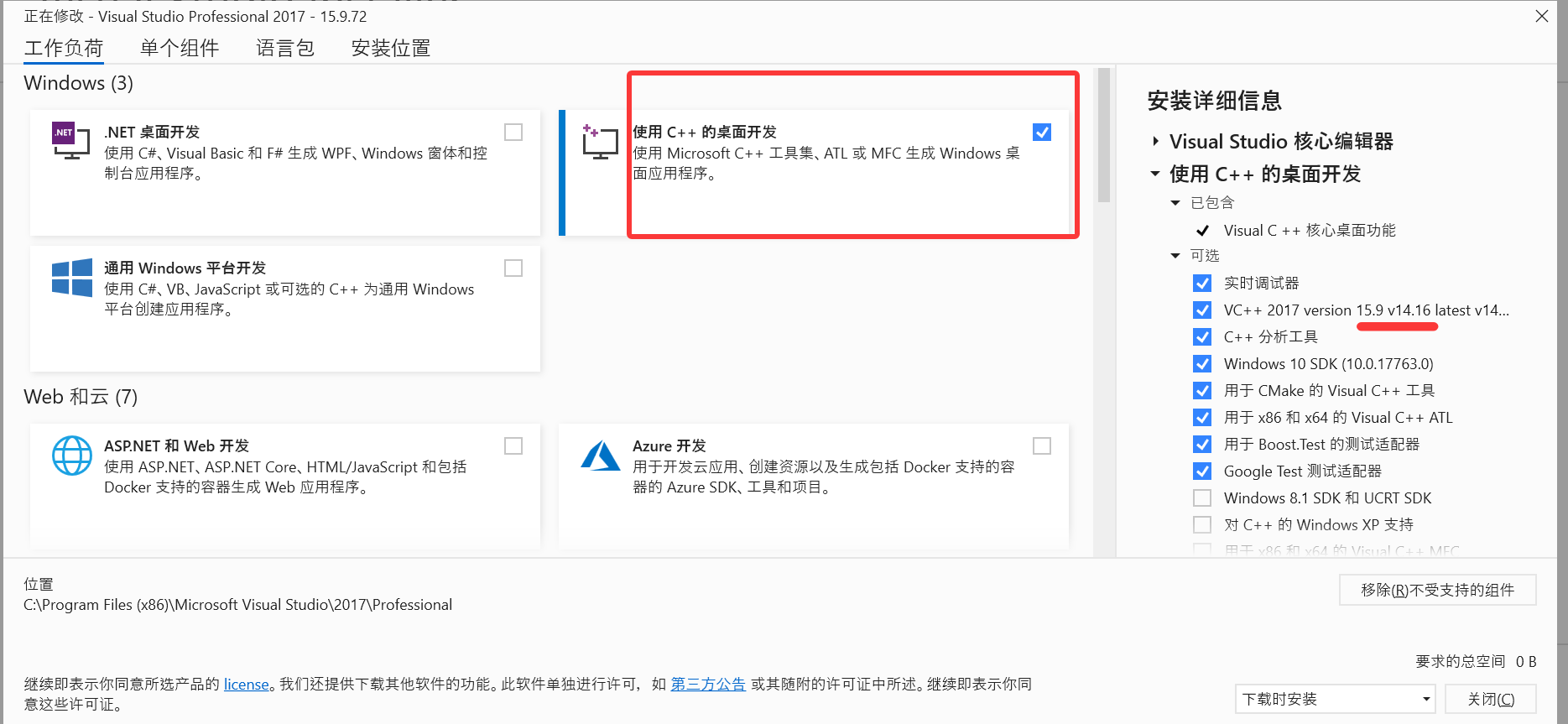Check 对 C++ 的 Windows XP 支持
The image size is (1568, 724).
[x=1202, y=525]
